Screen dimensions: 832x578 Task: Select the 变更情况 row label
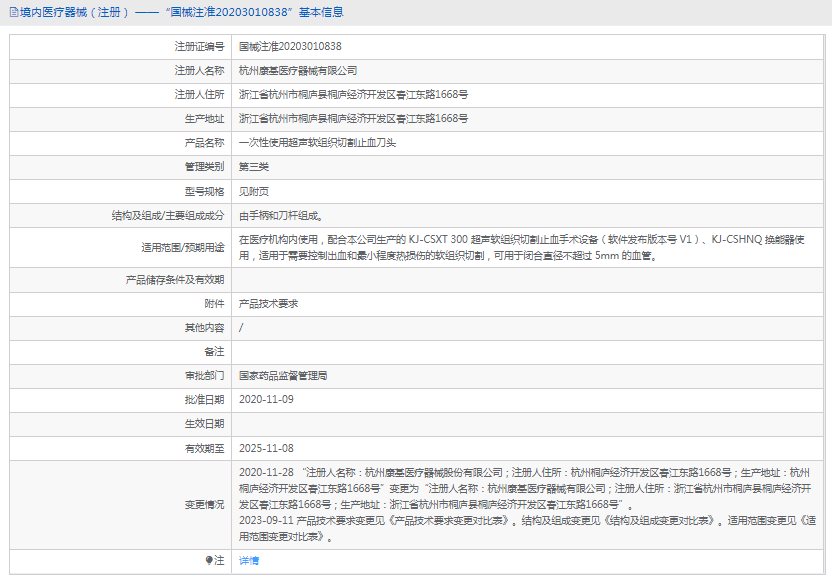204,505
